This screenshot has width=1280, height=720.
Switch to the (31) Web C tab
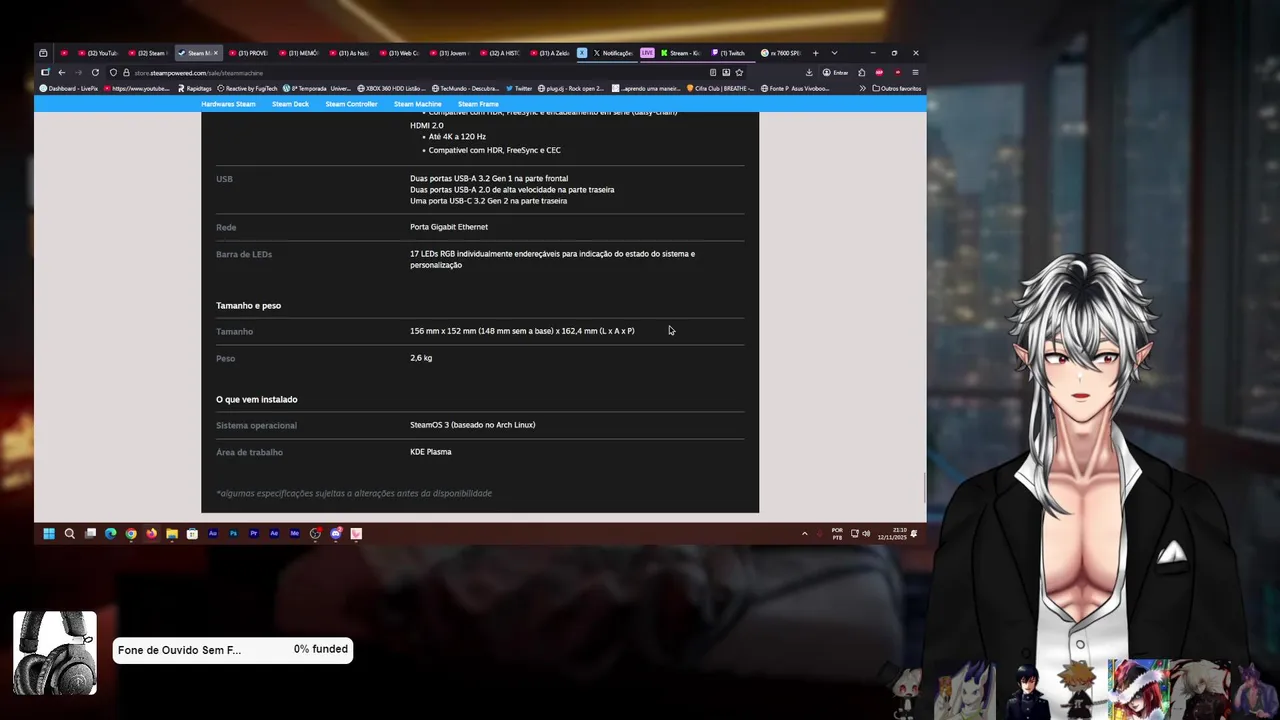point(399,53)
